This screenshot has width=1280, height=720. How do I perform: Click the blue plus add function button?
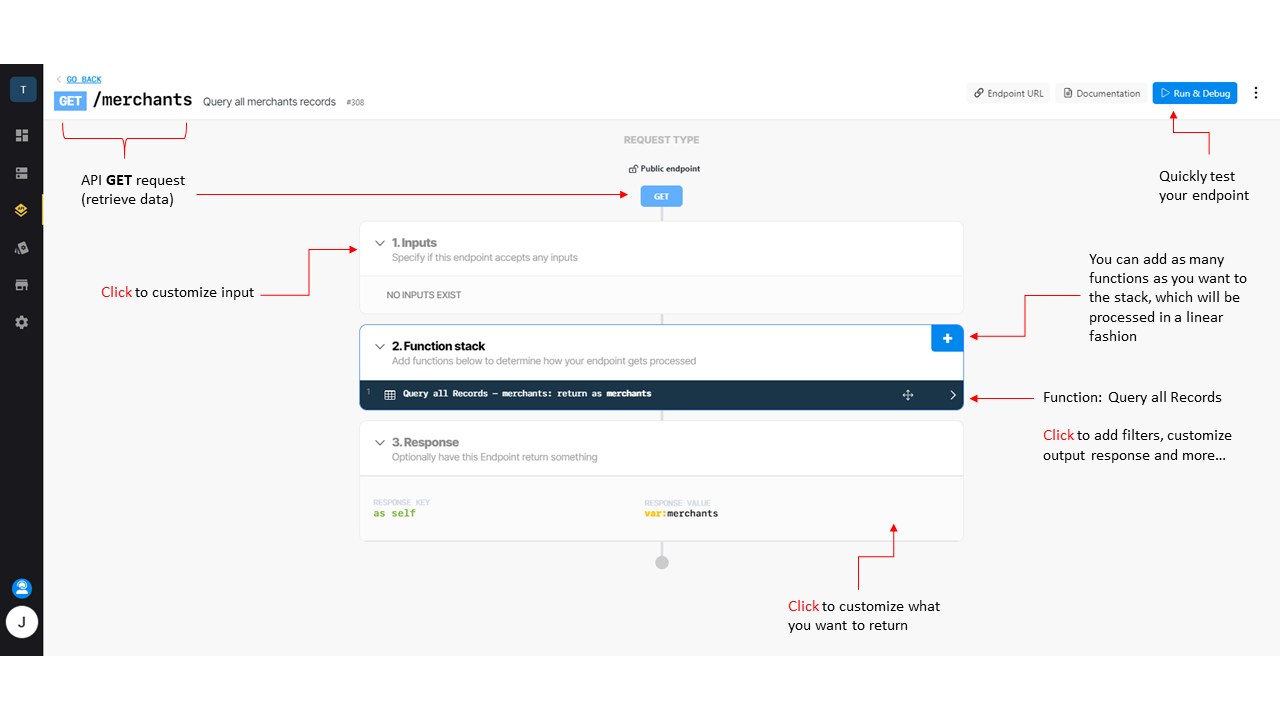pyautogui.click(x=947, y=338)
